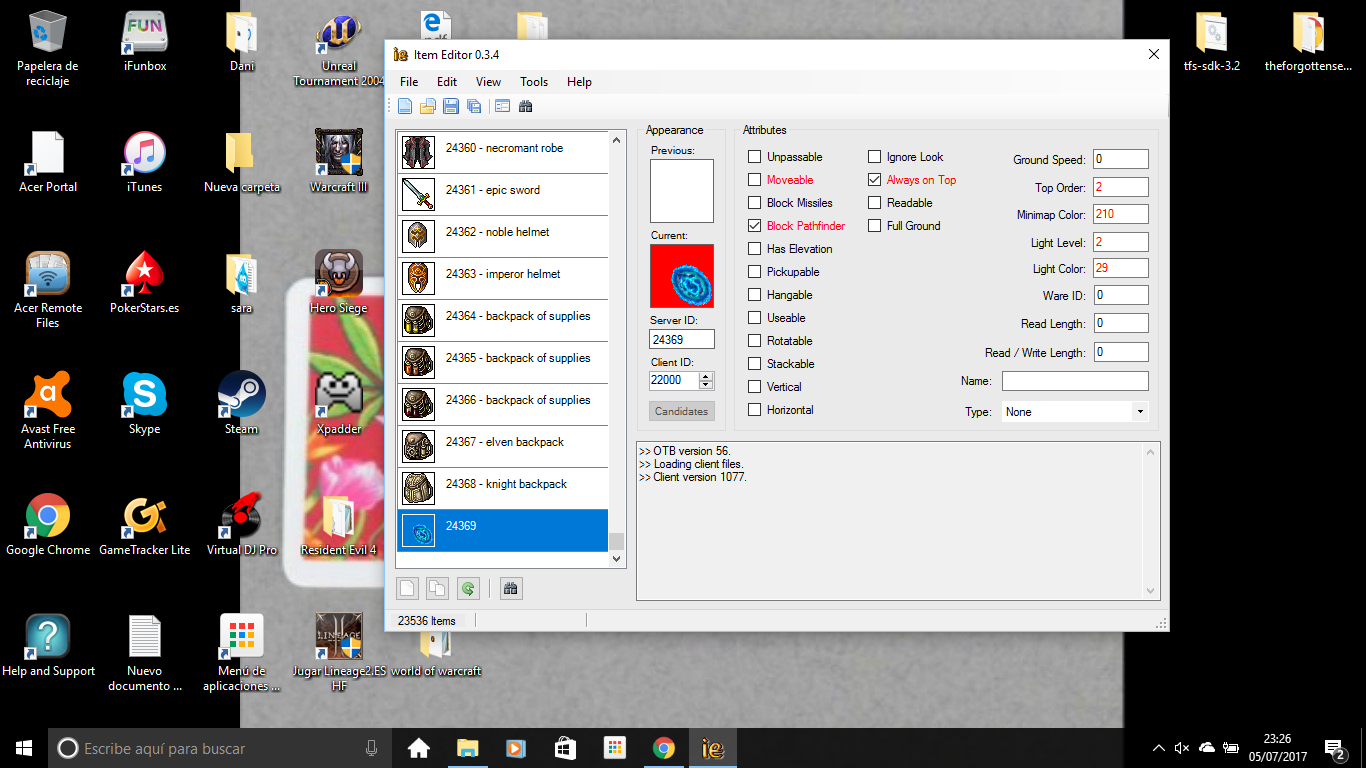Select the Skype desktop icon
This screenshot has height=768, width=1366.
pyautogui.click(x=145, y=403)
